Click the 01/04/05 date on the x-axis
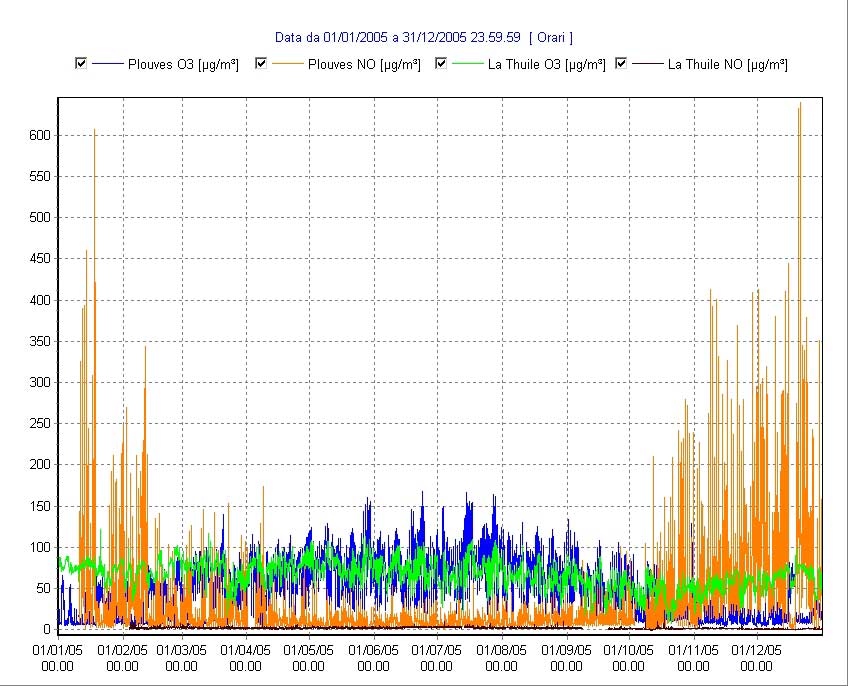Screen dimensions: 848x686 (246, 650)
